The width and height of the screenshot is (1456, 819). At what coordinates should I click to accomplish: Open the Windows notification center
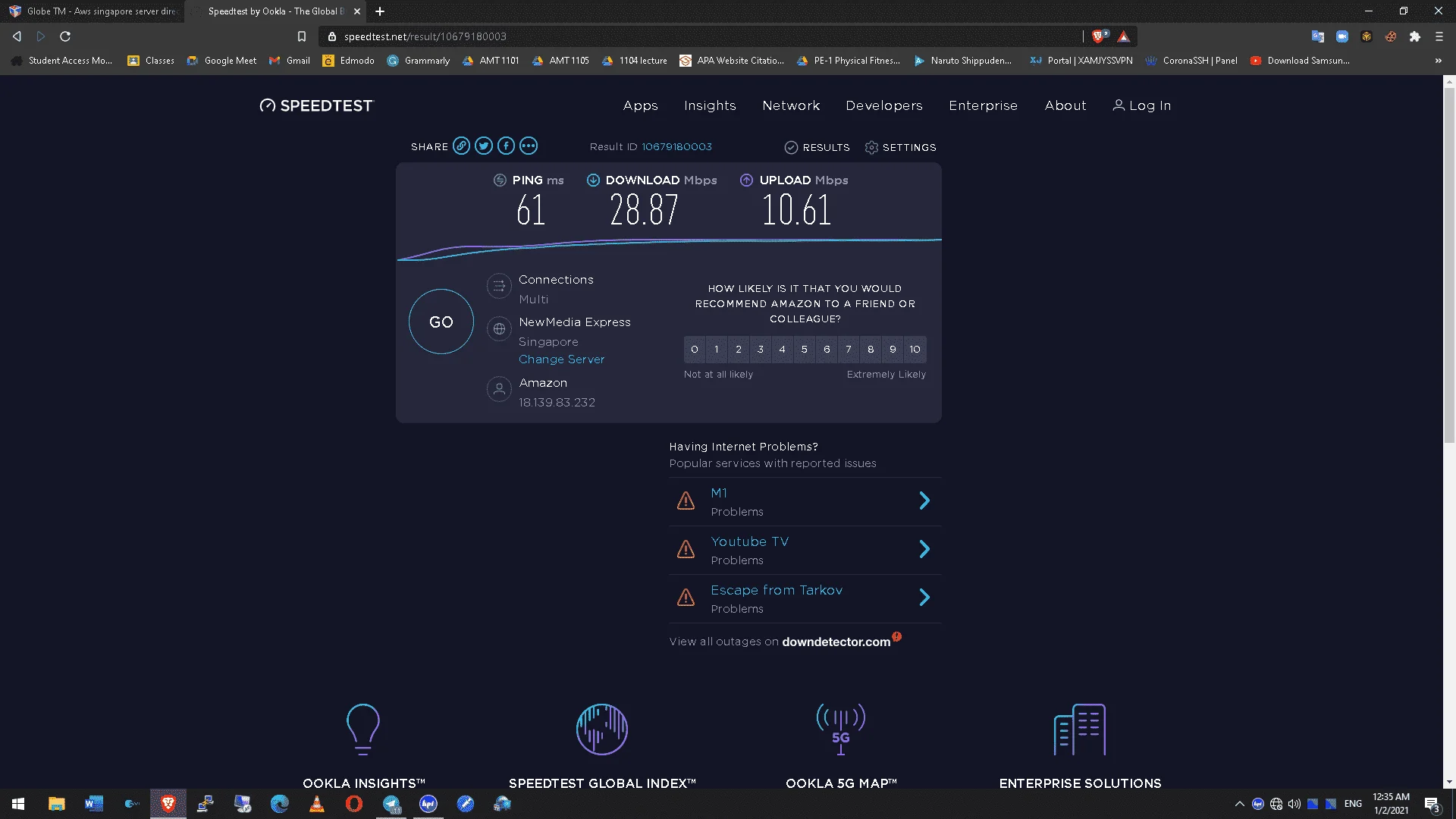click(x=1432, y=804)
